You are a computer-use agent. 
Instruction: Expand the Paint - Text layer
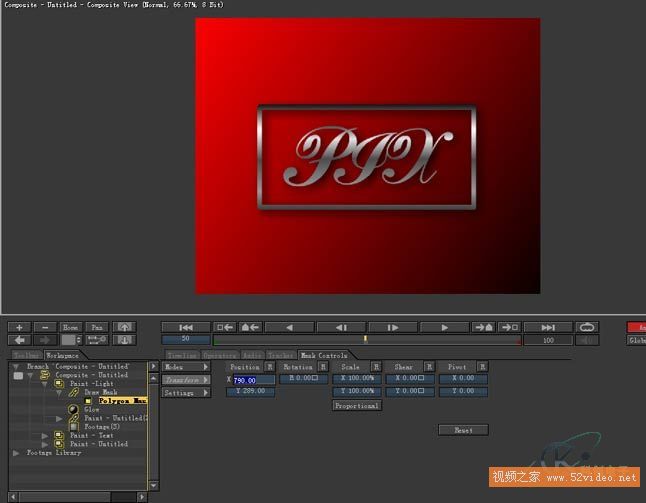click(44, 435)
